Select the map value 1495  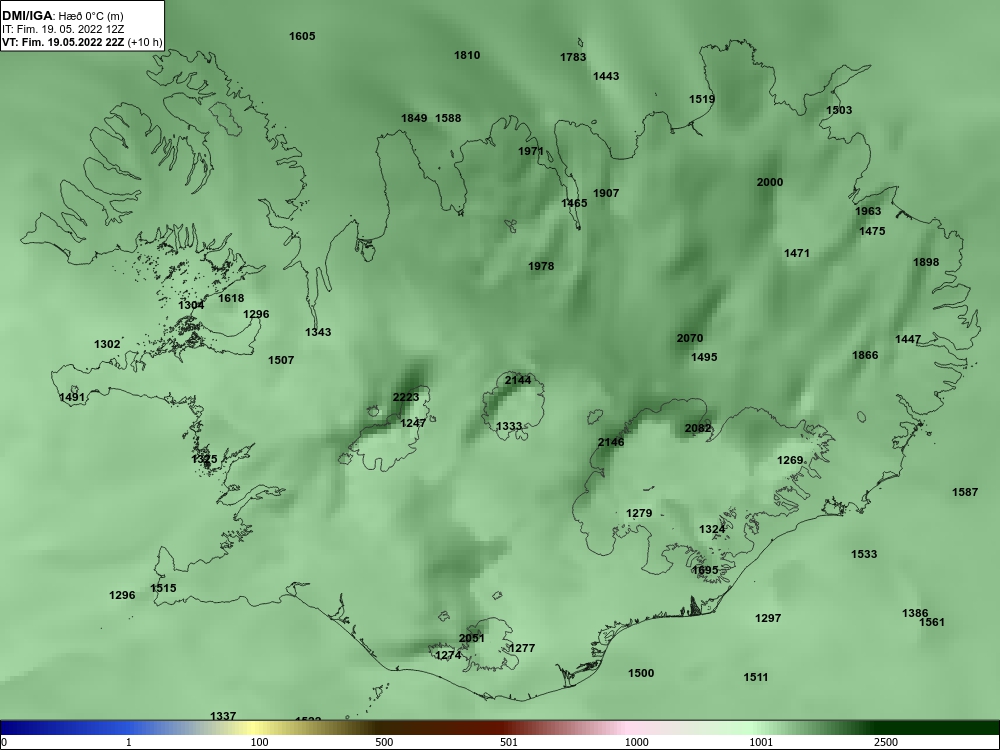(704, 358)
